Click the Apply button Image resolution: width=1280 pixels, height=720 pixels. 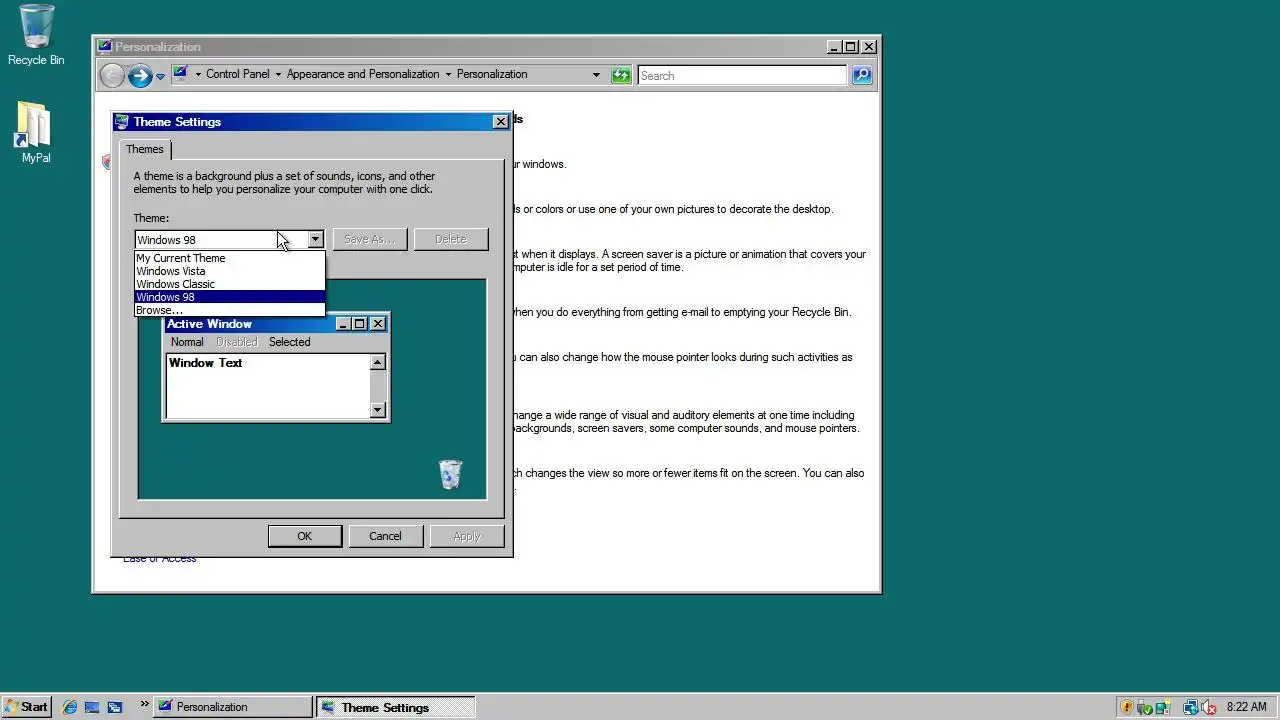[x=467, y=536]
